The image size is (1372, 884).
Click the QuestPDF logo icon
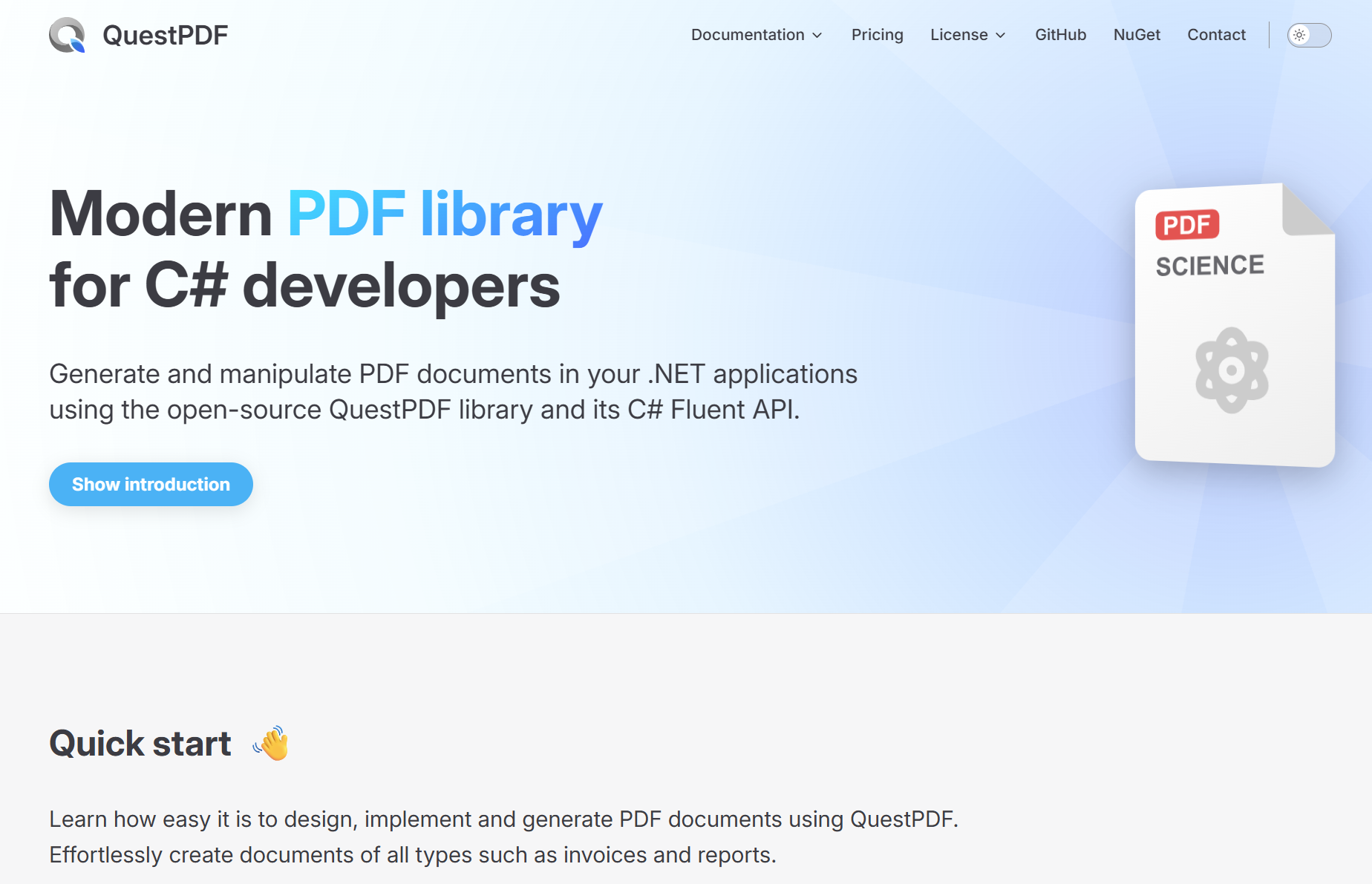tap(67, 35)
